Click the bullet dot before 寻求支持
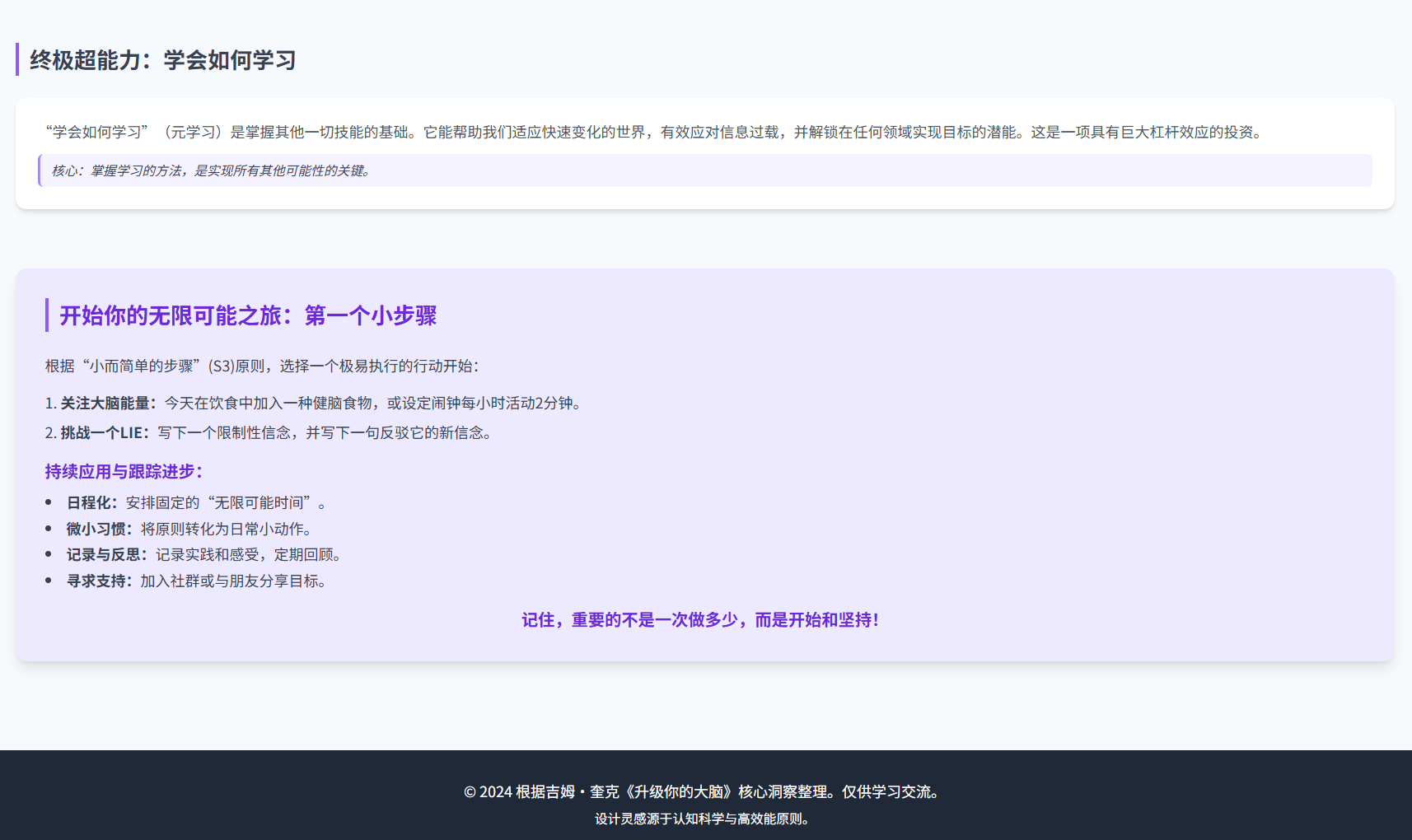This screenshot has width=1412, height=840. click(49, 580)
